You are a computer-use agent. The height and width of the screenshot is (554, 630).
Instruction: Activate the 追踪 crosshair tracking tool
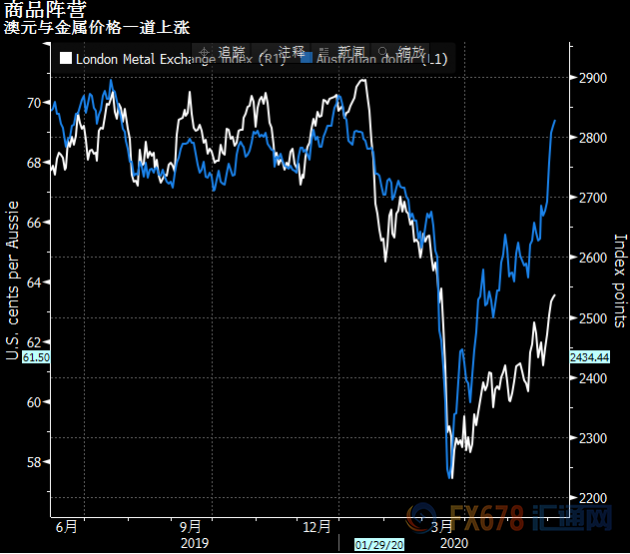(x=225, y=51)
